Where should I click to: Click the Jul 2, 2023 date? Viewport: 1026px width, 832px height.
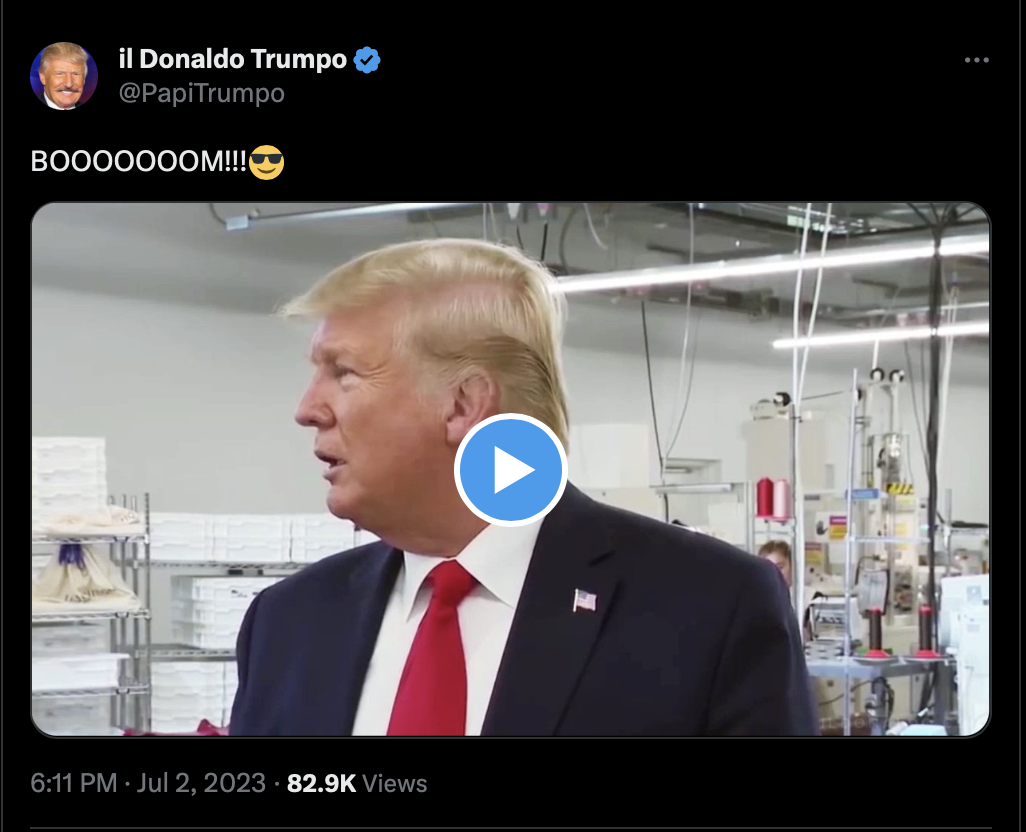click(201, 783)
